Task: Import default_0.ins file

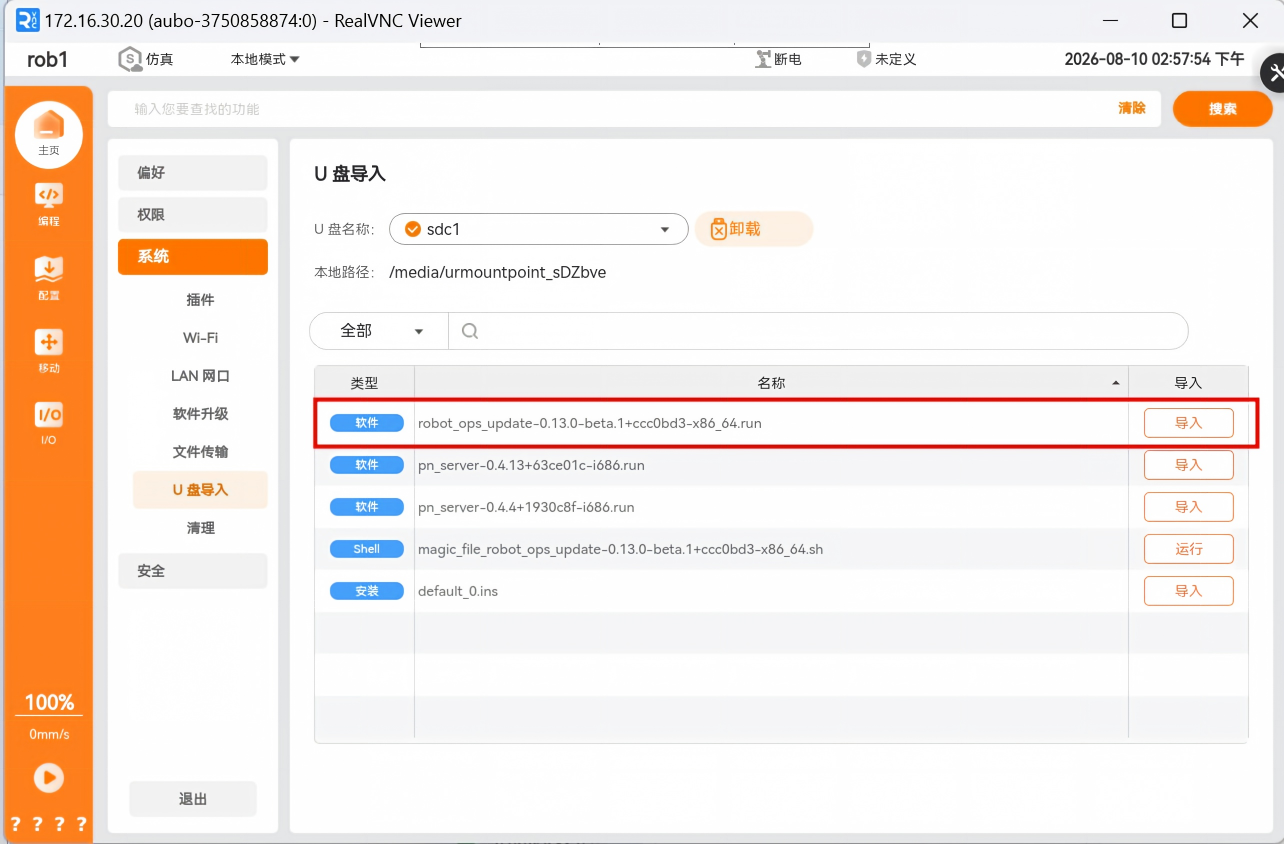Action: click(1188, 591)
